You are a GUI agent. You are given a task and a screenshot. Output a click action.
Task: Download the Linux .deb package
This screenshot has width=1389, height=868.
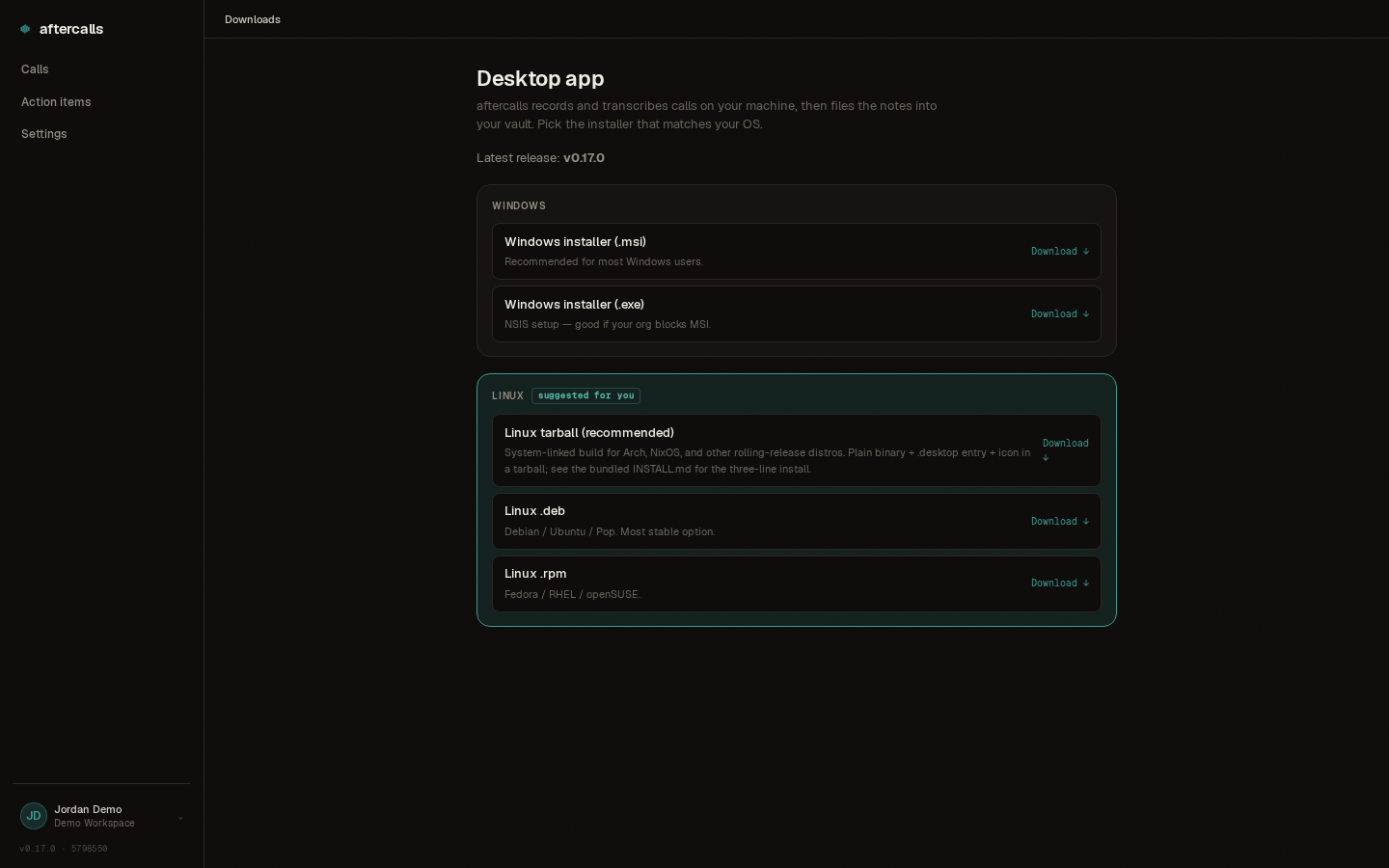[1059, 522]
